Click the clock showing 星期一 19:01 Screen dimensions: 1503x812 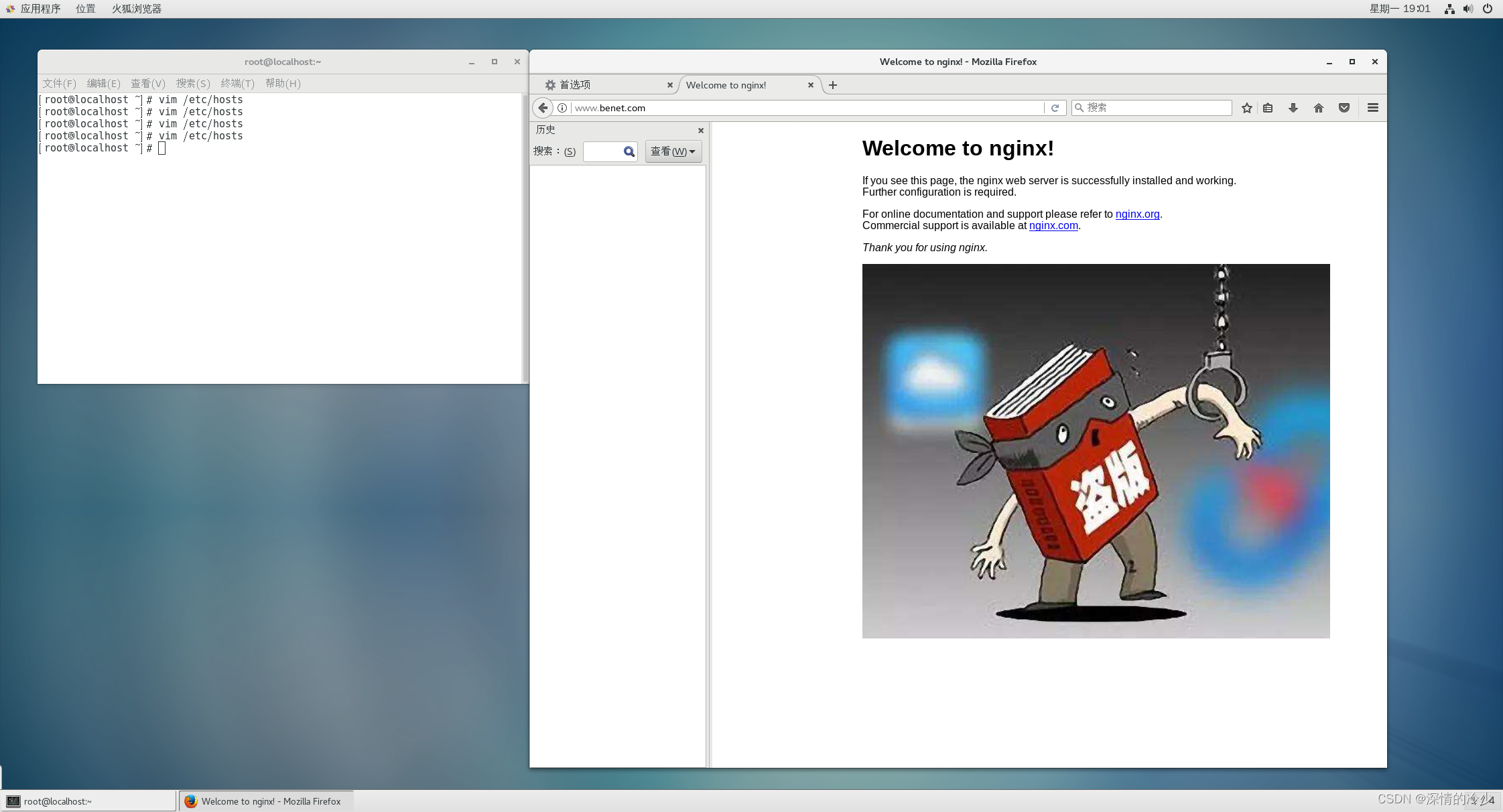(1399, 9)
